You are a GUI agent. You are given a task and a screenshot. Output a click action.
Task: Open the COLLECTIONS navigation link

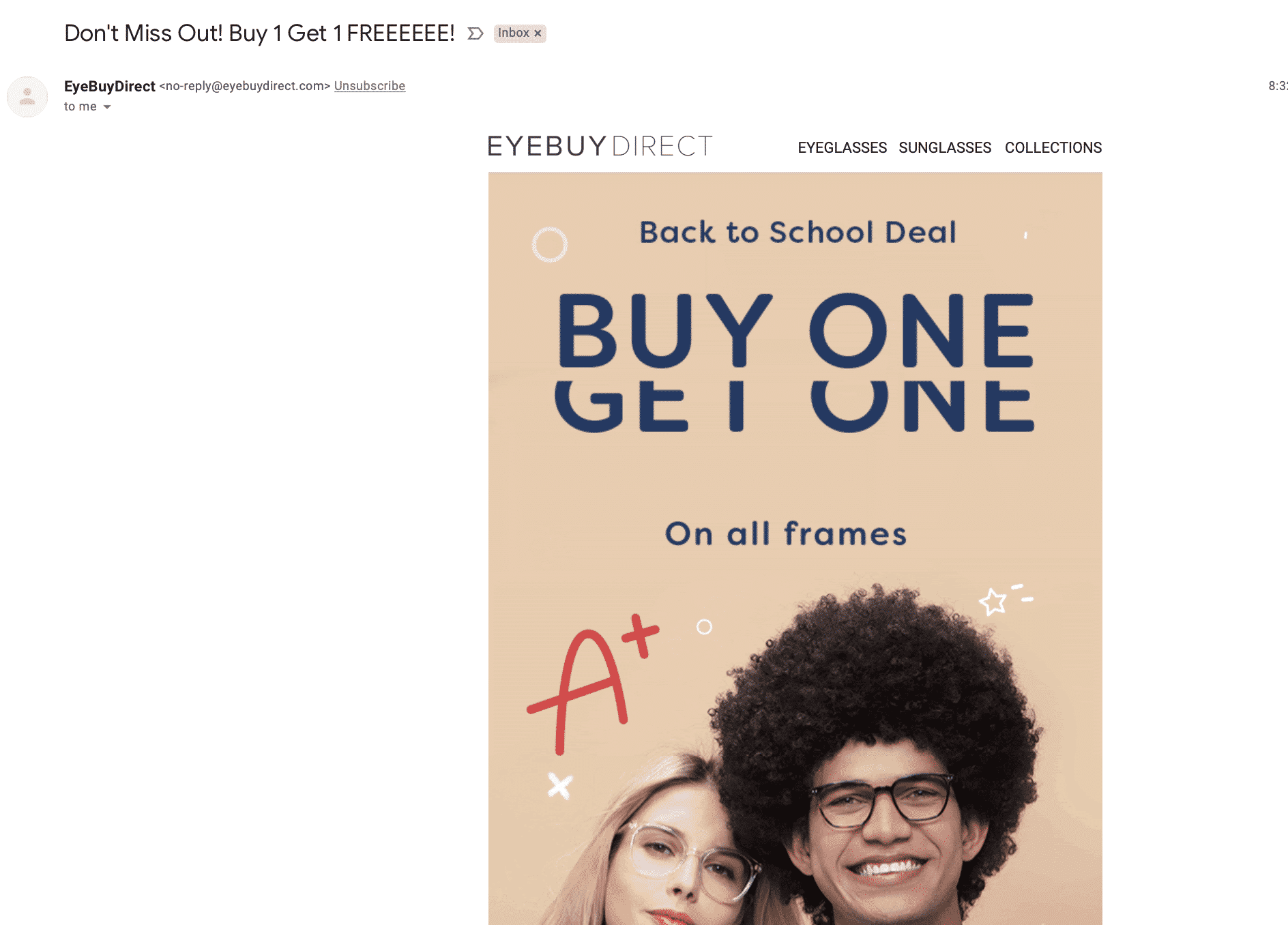[x=1053, y=147]
